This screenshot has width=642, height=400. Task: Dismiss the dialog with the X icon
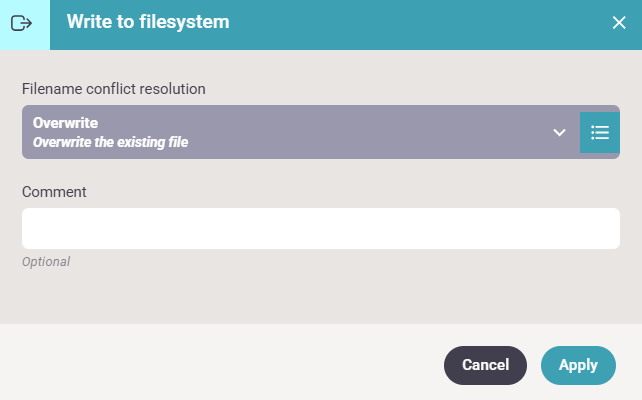619,23
